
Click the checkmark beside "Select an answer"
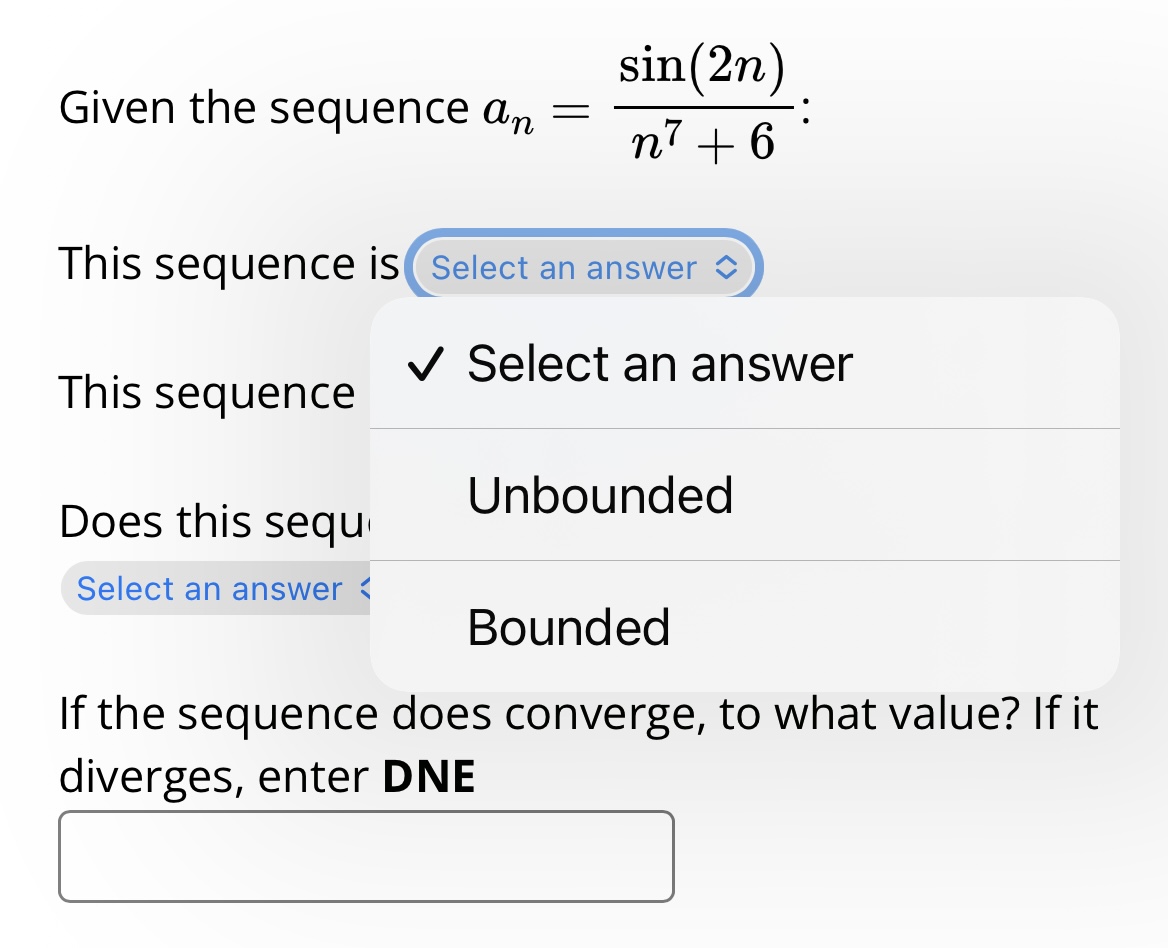click(x=424, y=363)
